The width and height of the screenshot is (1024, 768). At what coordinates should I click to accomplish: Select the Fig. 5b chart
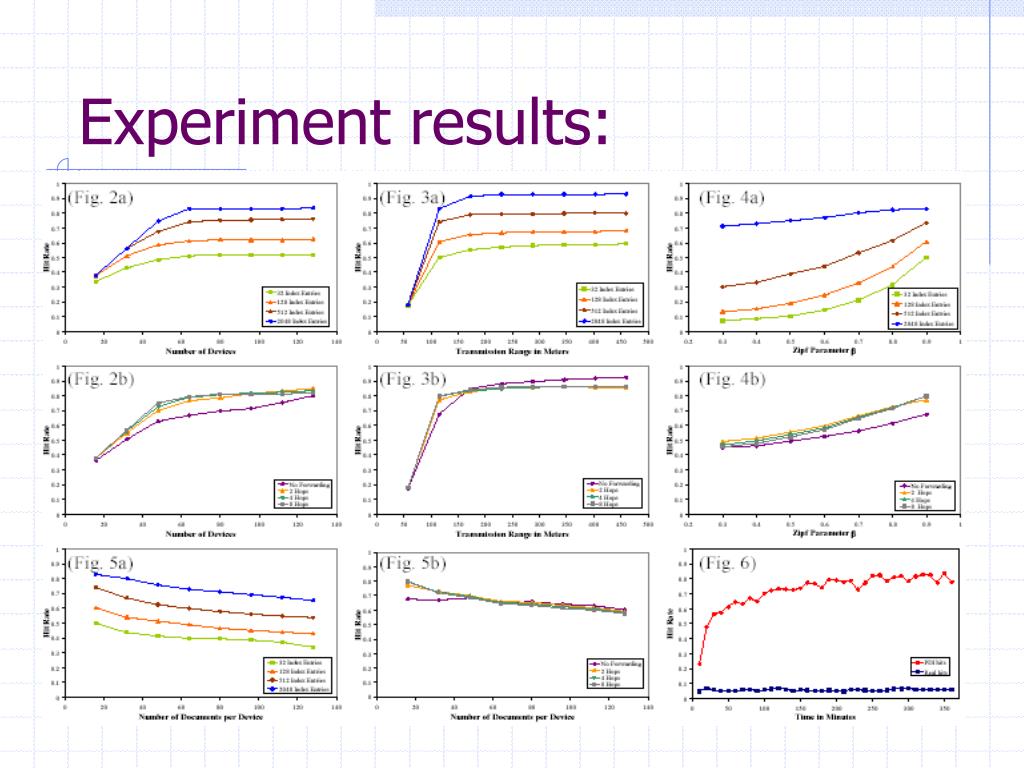click(x=504, y=635)
